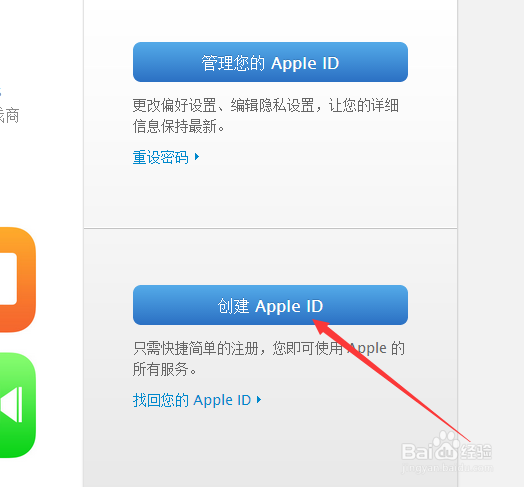Open the 重设密码 link
Screen dimensions: 524x487
[160, 157]
